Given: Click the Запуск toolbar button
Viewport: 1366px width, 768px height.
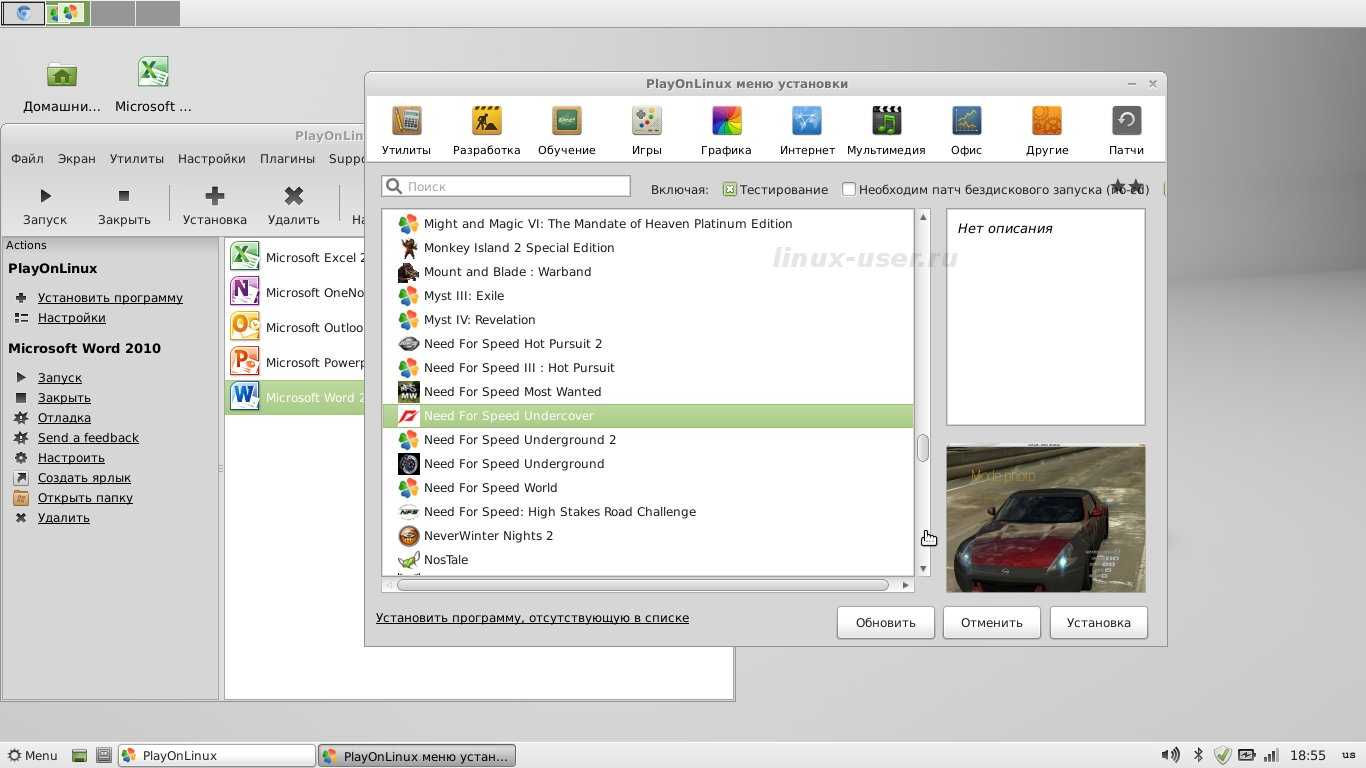Looking at the screenshot, I should [45, 206].
